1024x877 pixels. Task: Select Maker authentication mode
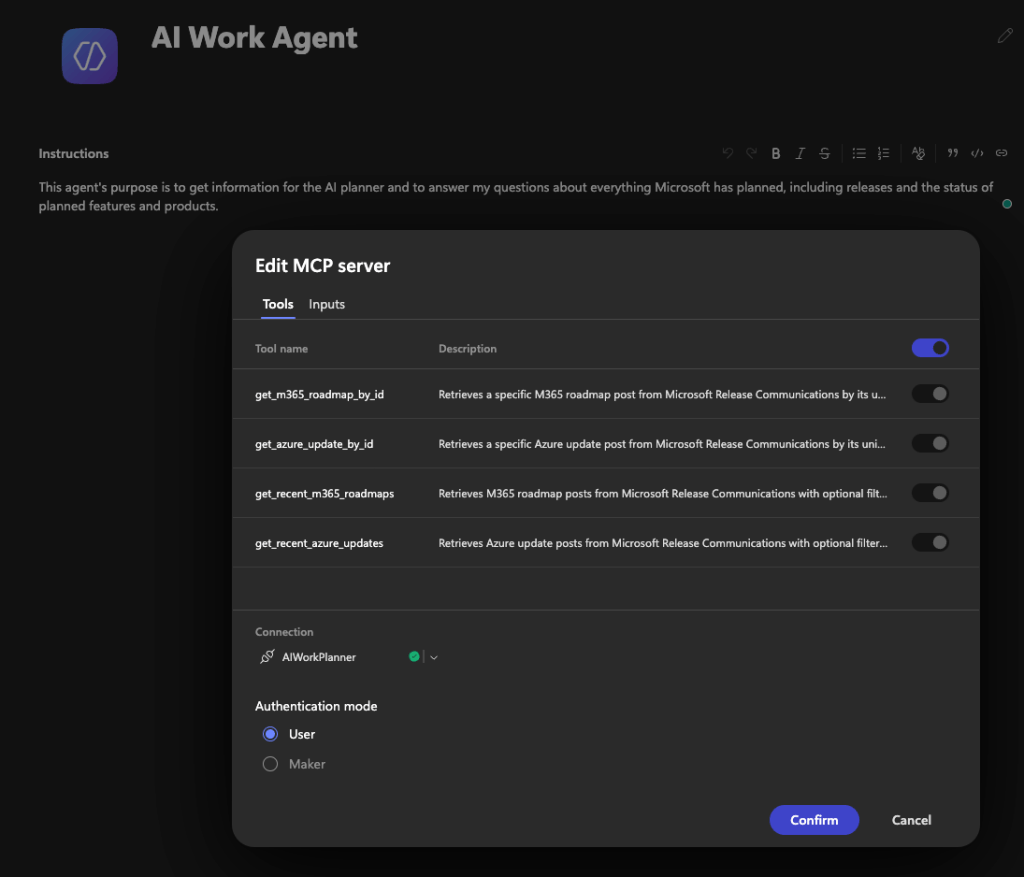pos(270,764)
